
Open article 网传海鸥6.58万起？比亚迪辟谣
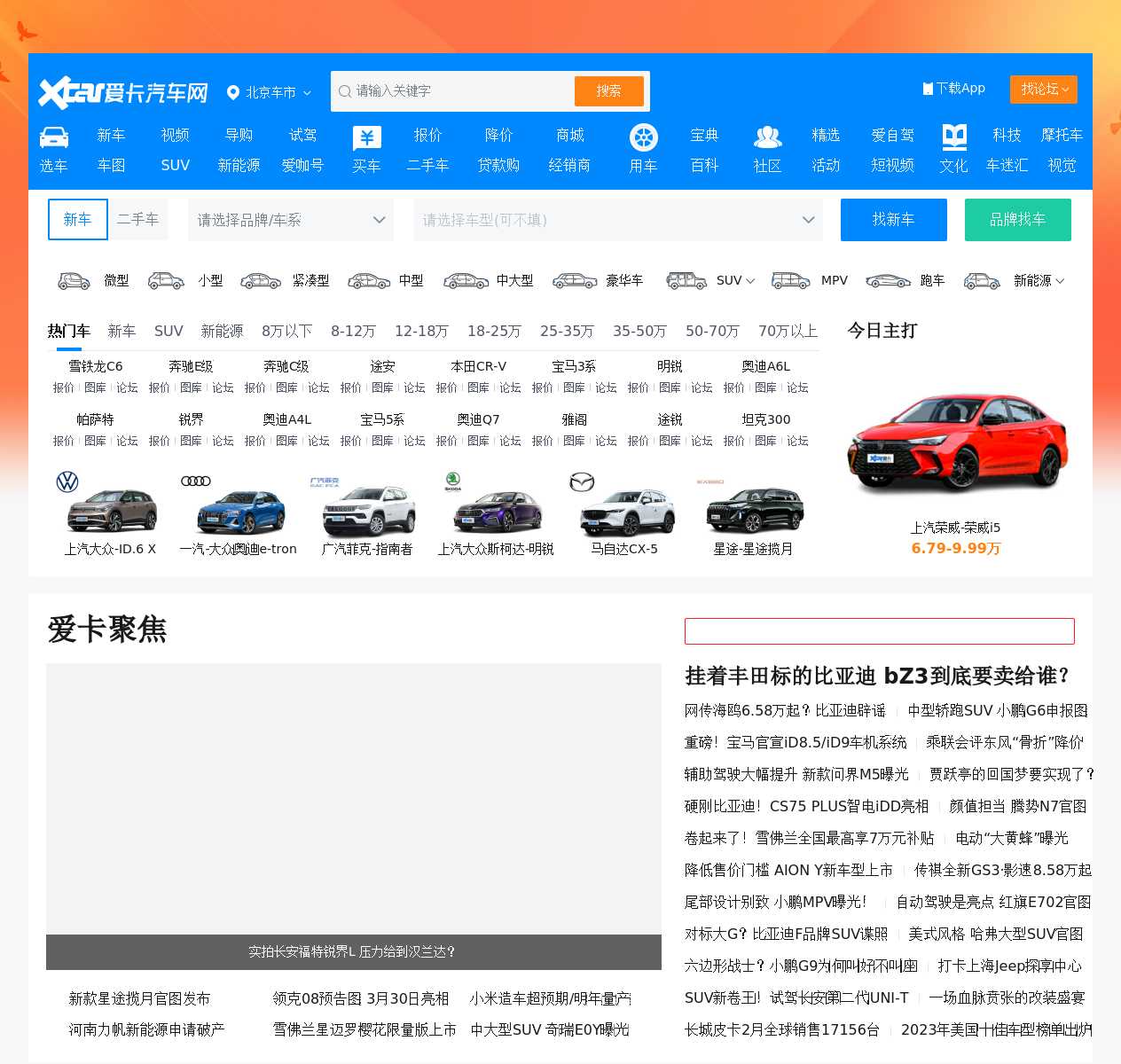[785, 711]
